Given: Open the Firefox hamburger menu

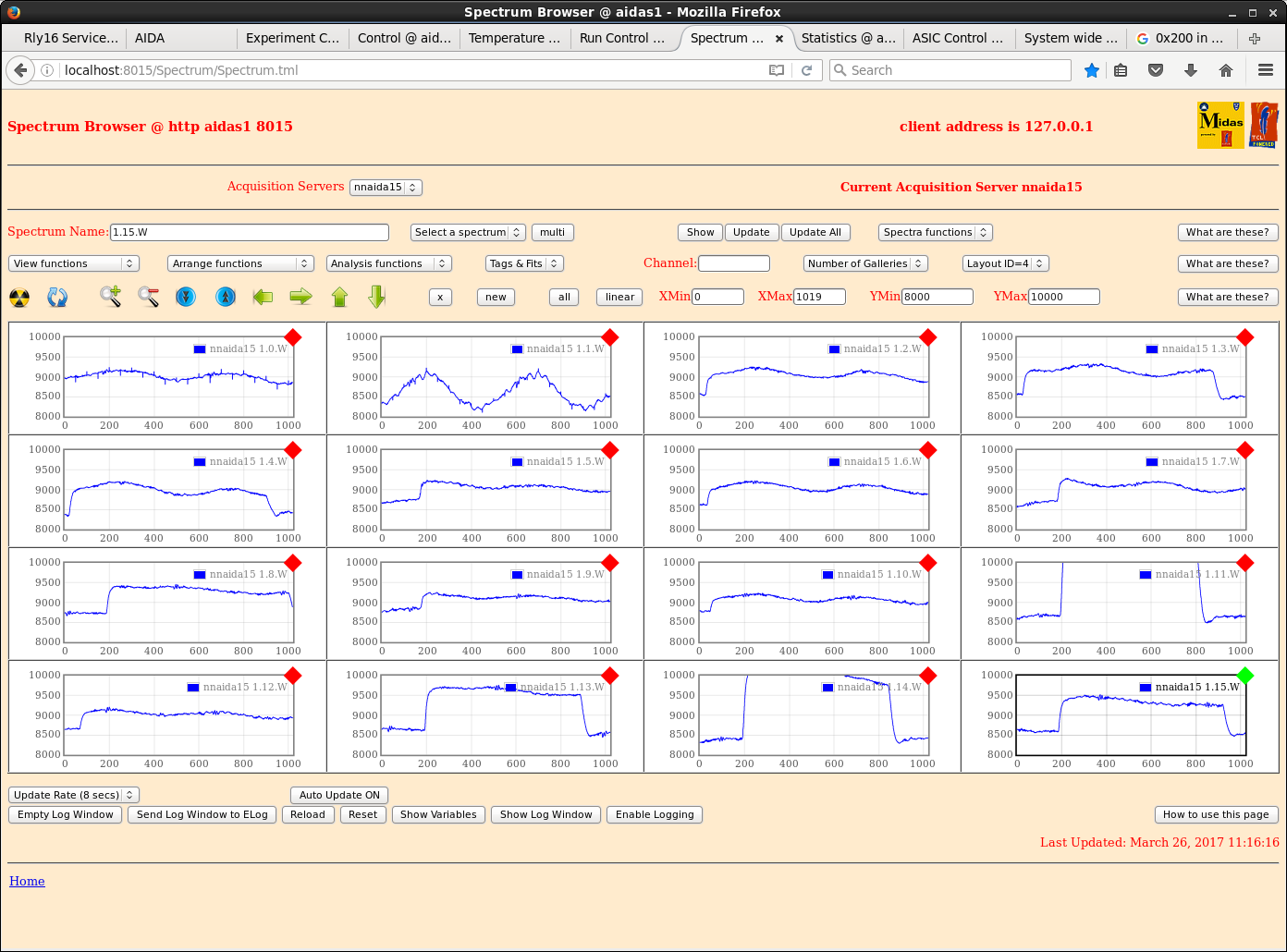Looking at the screenshot, I should coord(1266,70).
